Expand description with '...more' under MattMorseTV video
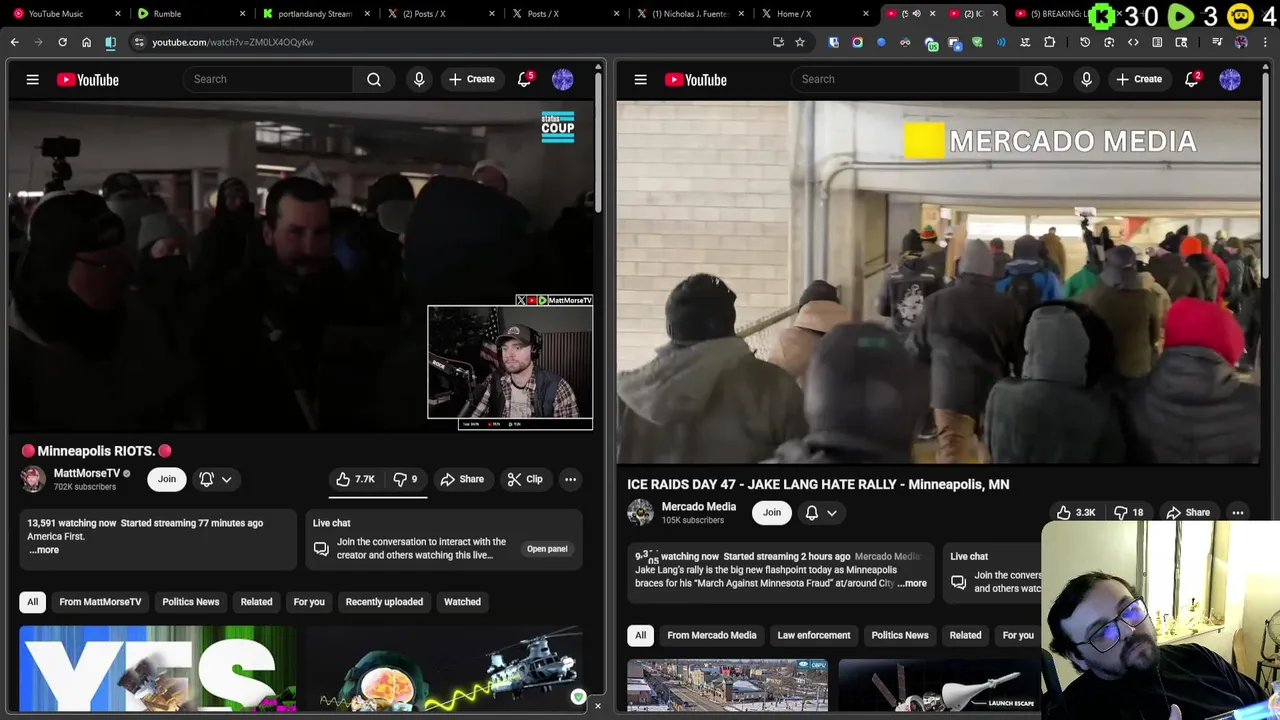1280x720 pixels. [x=44, y=550]
